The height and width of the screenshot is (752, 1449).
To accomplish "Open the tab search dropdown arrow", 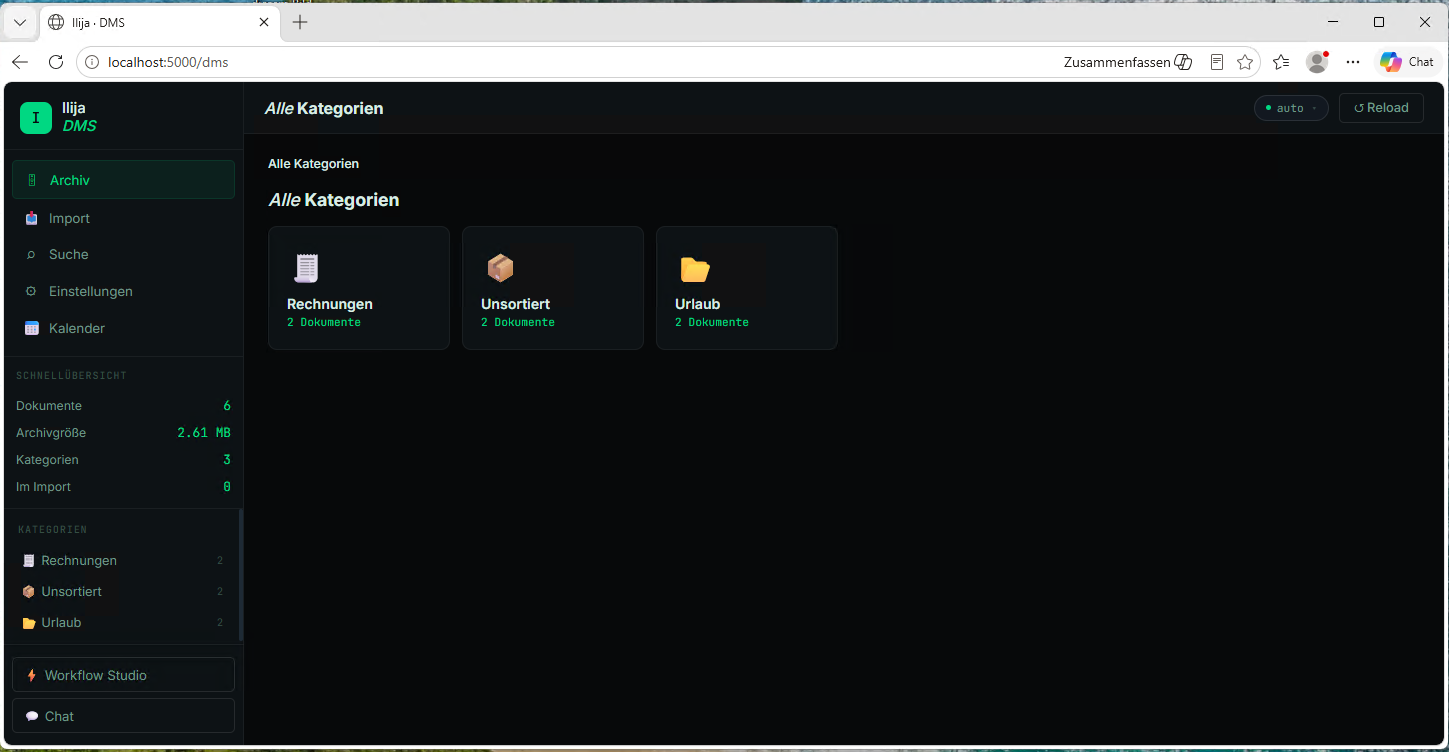I will (x=20, y=22).
